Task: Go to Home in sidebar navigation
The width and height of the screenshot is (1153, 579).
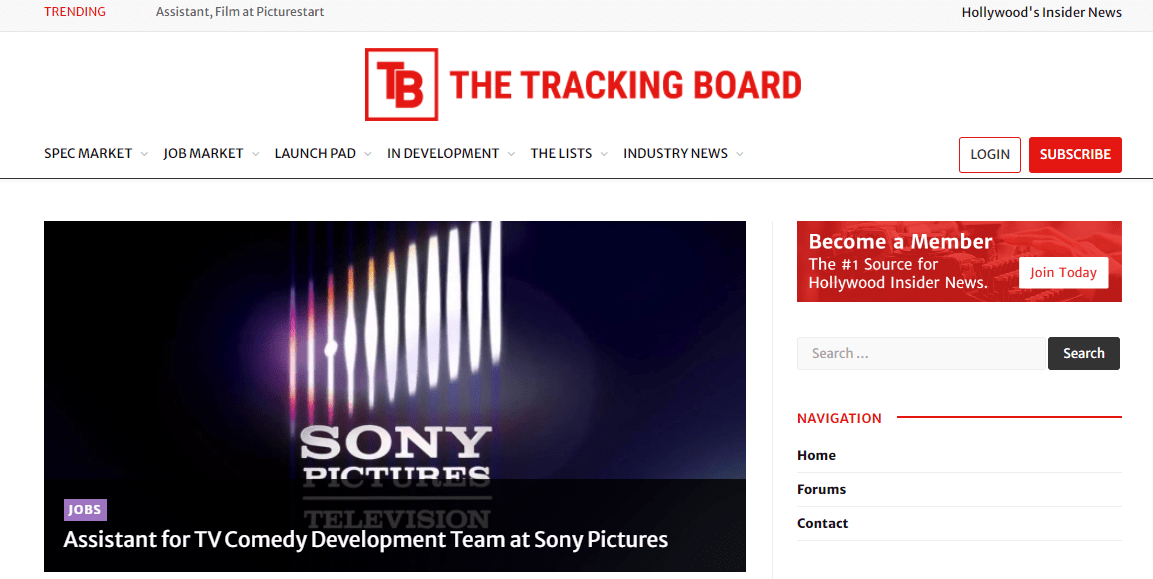Action: (816, 455)
